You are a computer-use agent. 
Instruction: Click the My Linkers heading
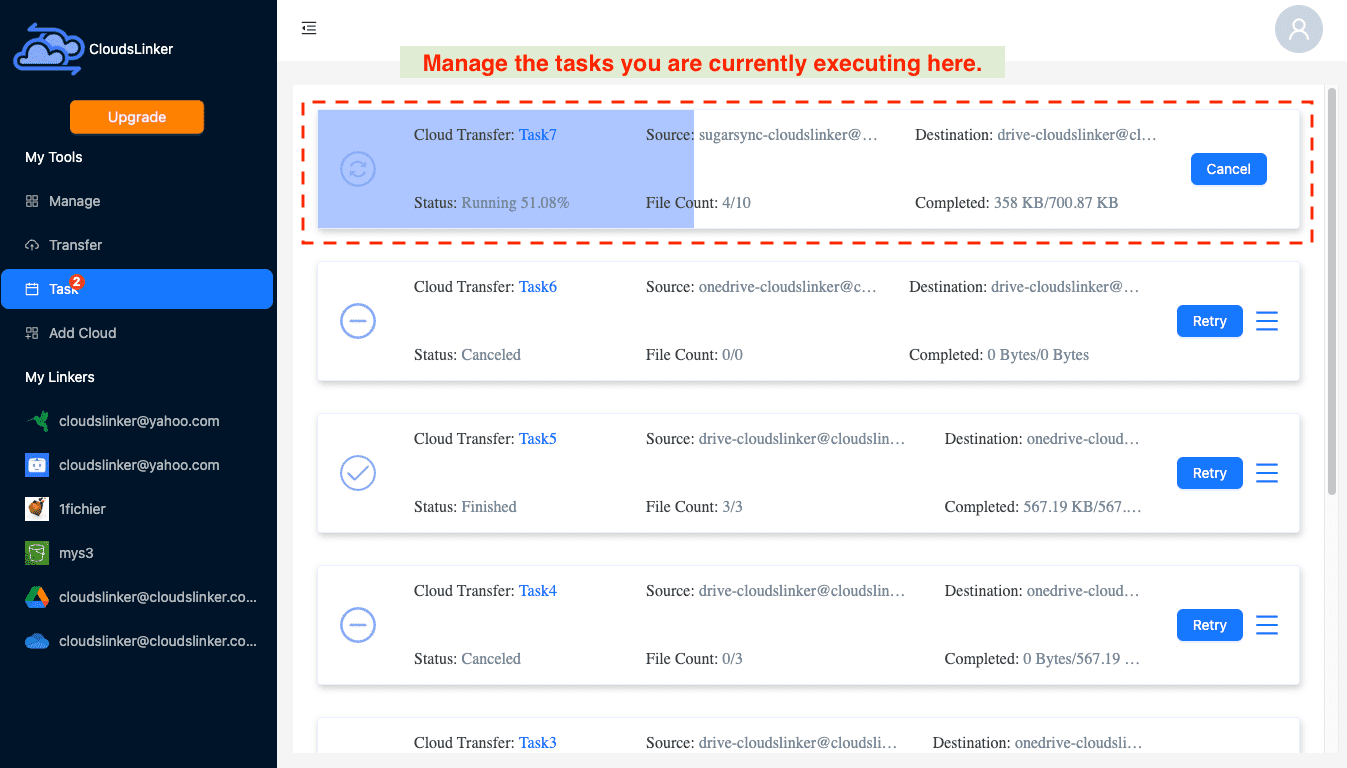(60, 377)
